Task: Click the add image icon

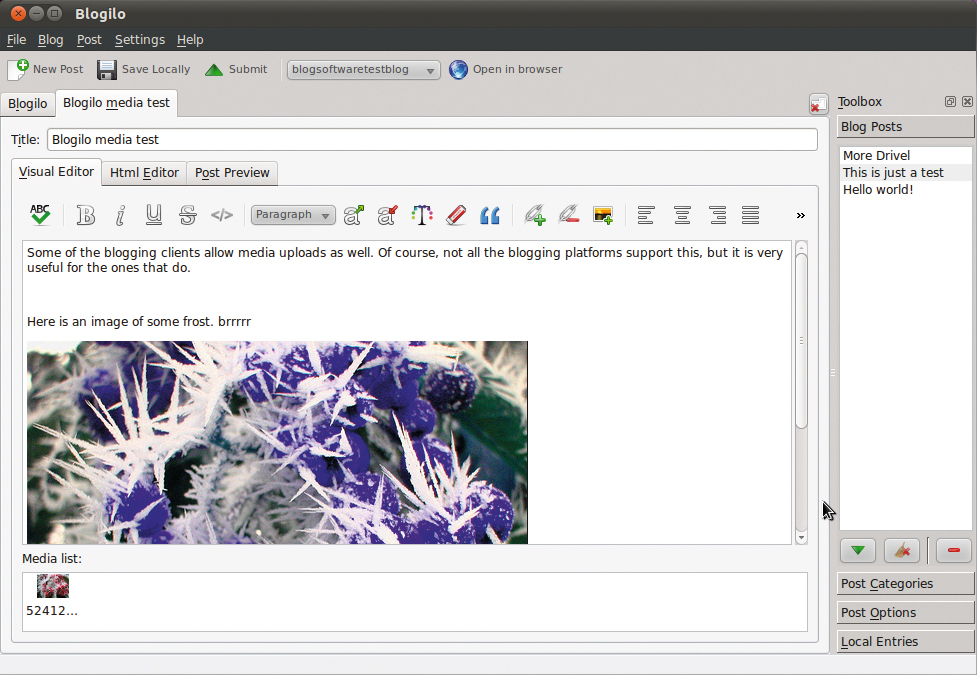Action: click(x=603, y=215)
